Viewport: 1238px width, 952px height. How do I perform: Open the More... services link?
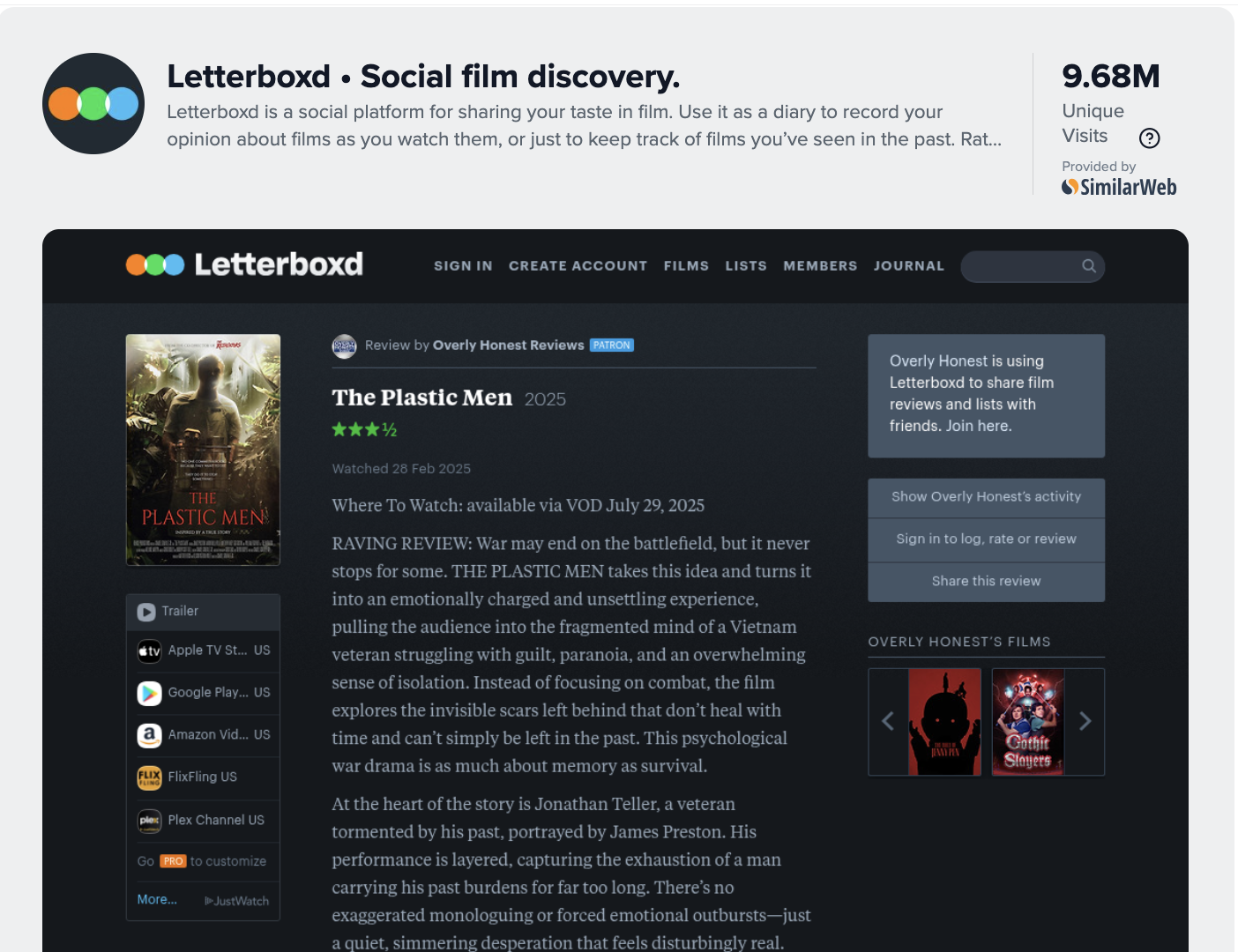(157, 900)
